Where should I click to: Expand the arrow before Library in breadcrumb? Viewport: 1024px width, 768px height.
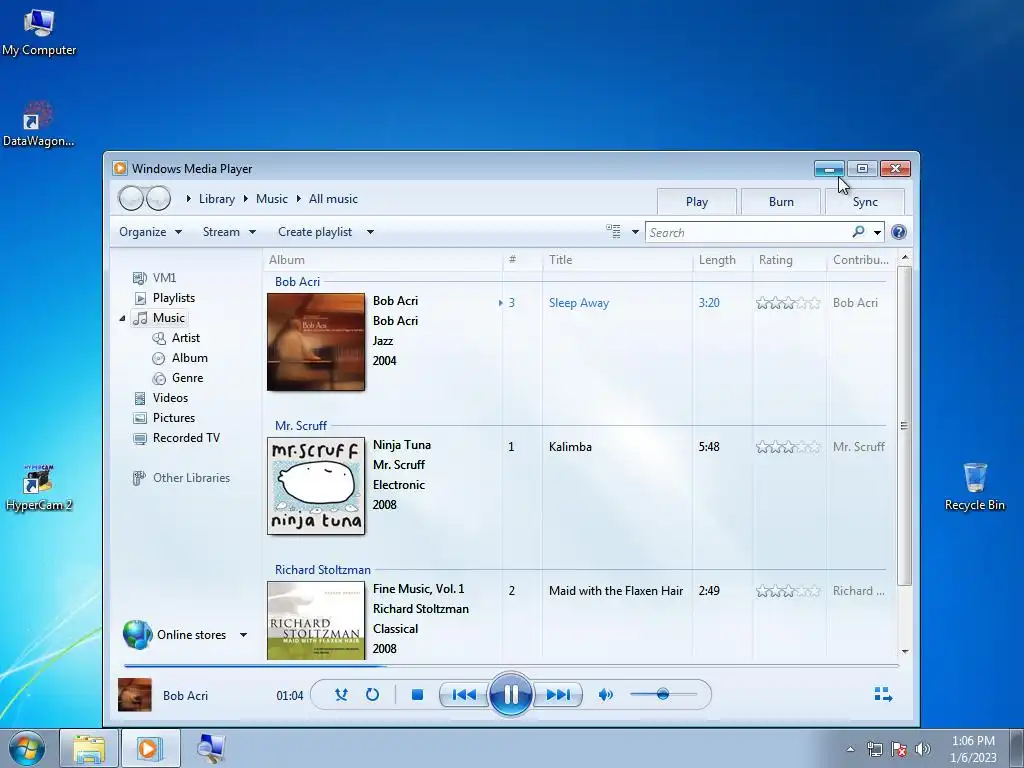pyautogui.click(x=189, y=199)
